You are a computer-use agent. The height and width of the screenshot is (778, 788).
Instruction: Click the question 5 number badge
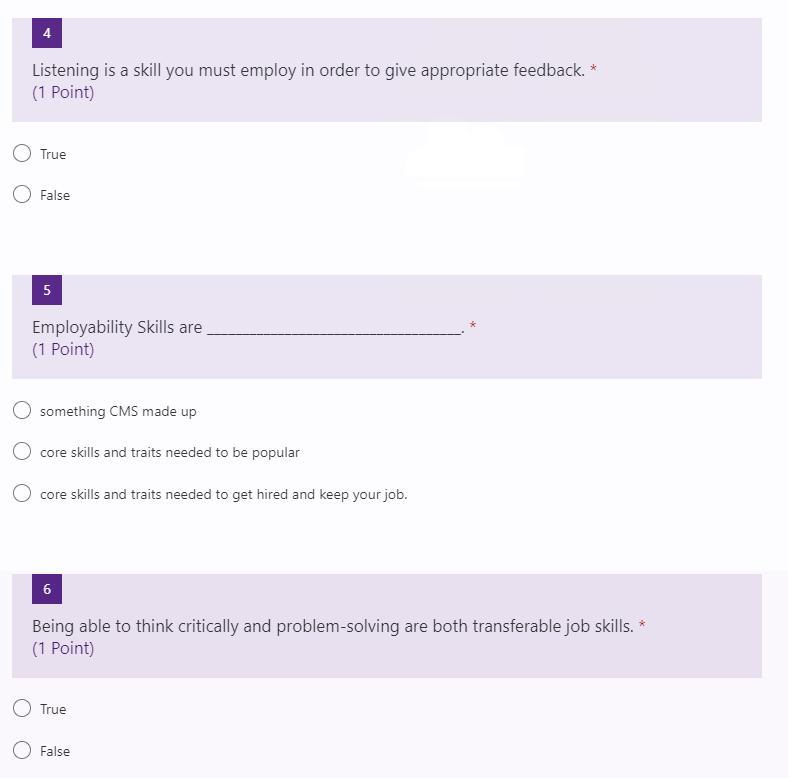click(x=46, y=290)
